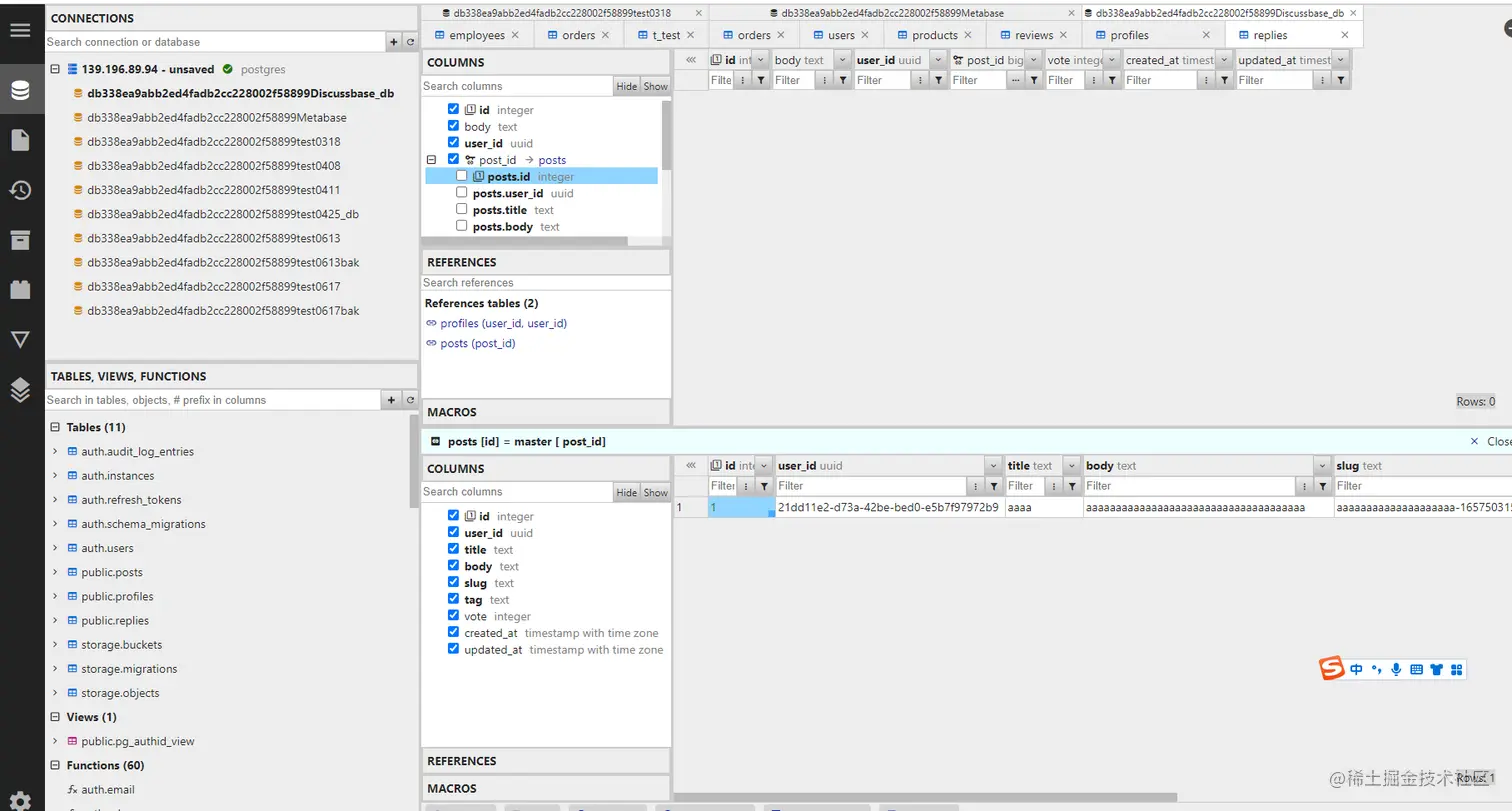Open the hamburger main menu
This screenshot has width=1512, height=811.
point(20,29)
